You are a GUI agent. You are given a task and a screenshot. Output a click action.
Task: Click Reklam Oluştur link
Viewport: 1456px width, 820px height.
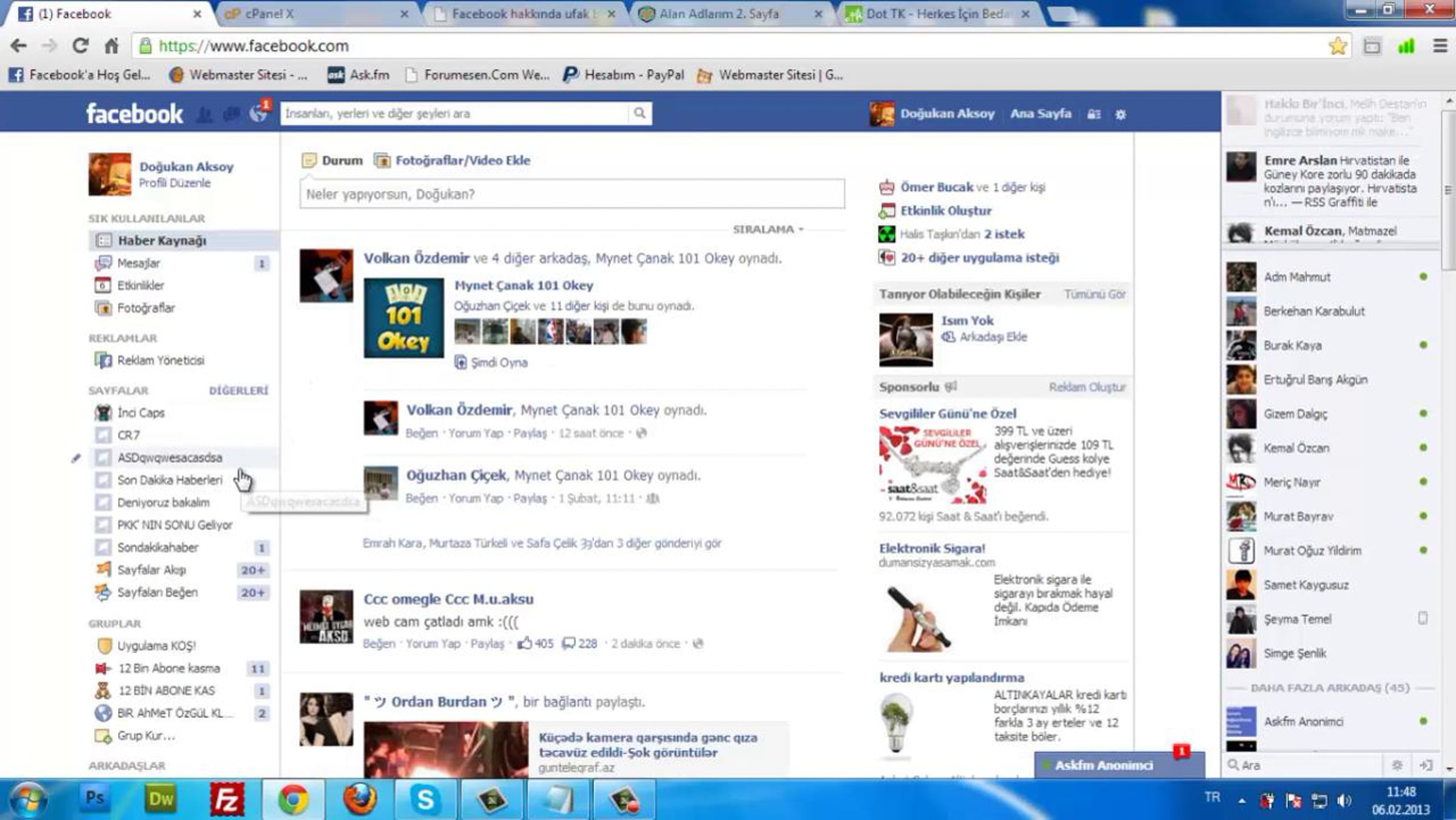[x=1087, y=387]
